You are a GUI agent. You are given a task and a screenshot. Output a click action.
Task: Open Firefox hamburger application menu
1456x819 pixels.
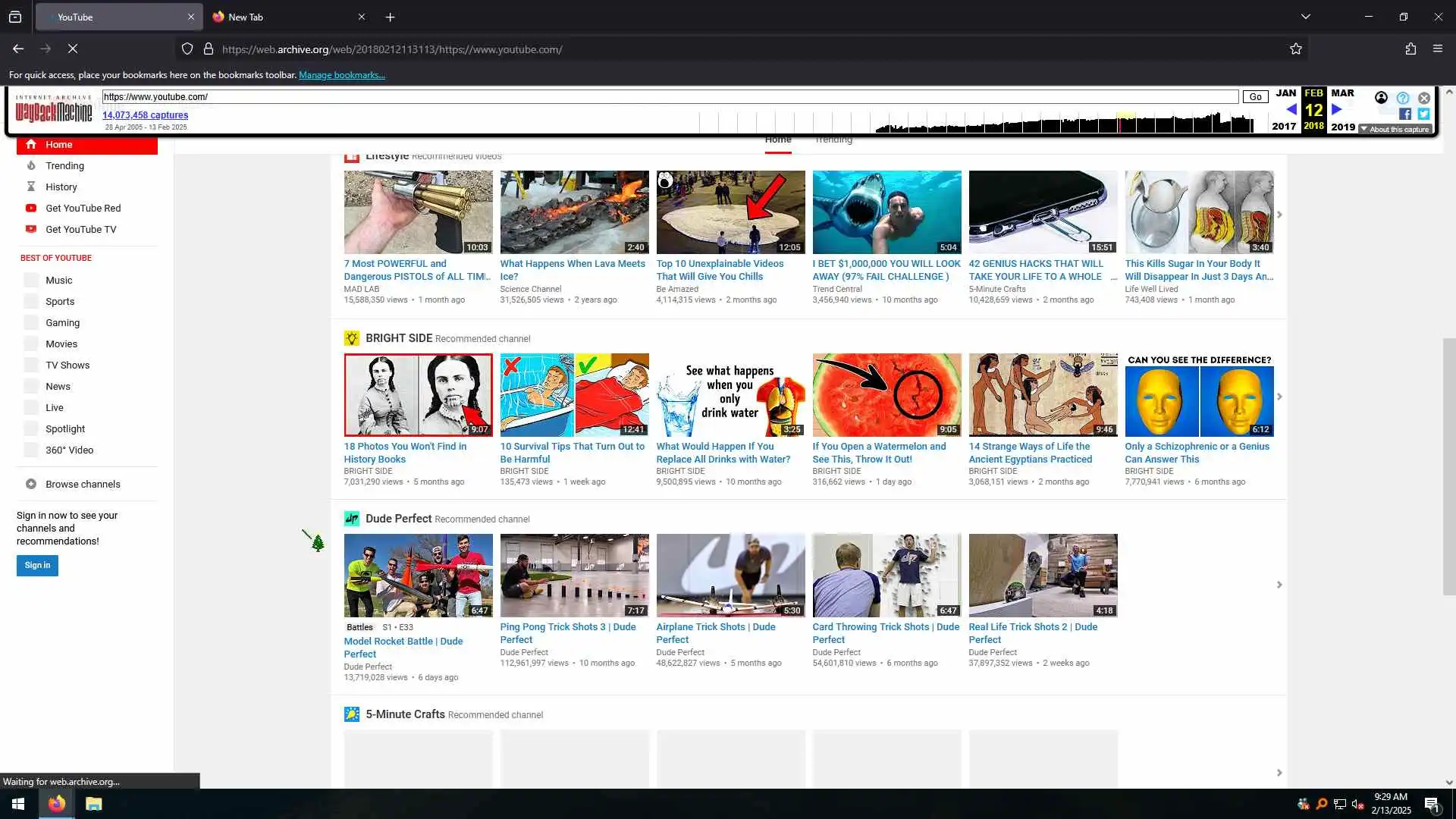pyautogui.click(x=1437, y=49)
